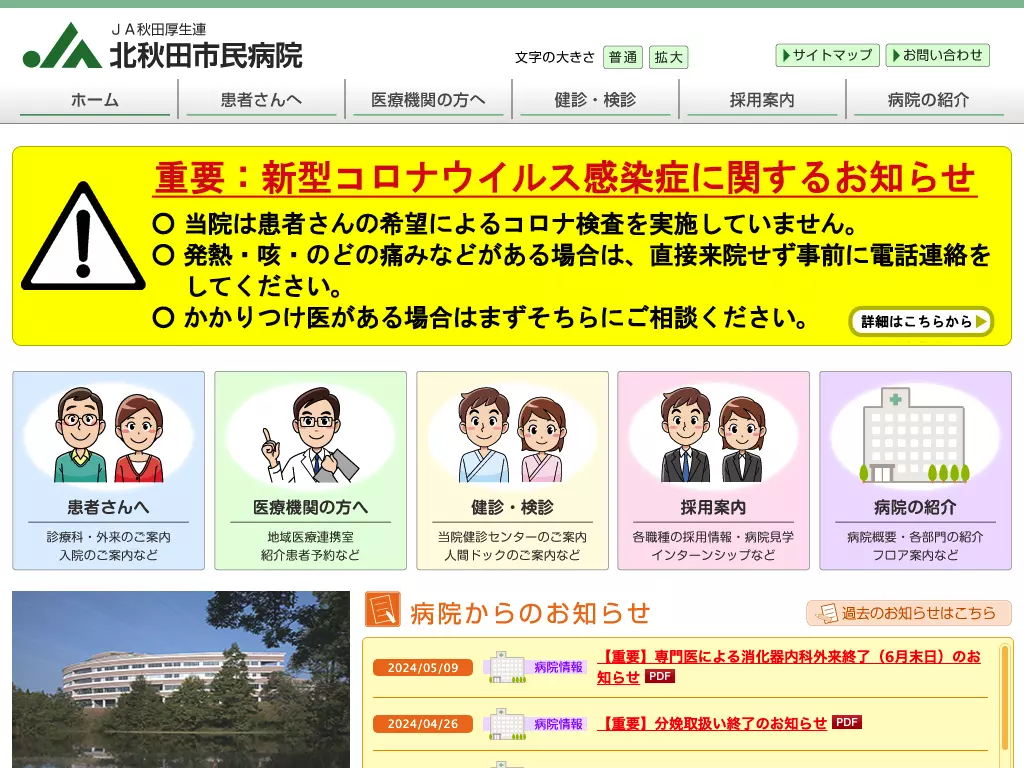Click the 病院からのお知らせ heading
Image resolution: width=1024 pixels, height=768 pixels.
[x=530, y=613]
